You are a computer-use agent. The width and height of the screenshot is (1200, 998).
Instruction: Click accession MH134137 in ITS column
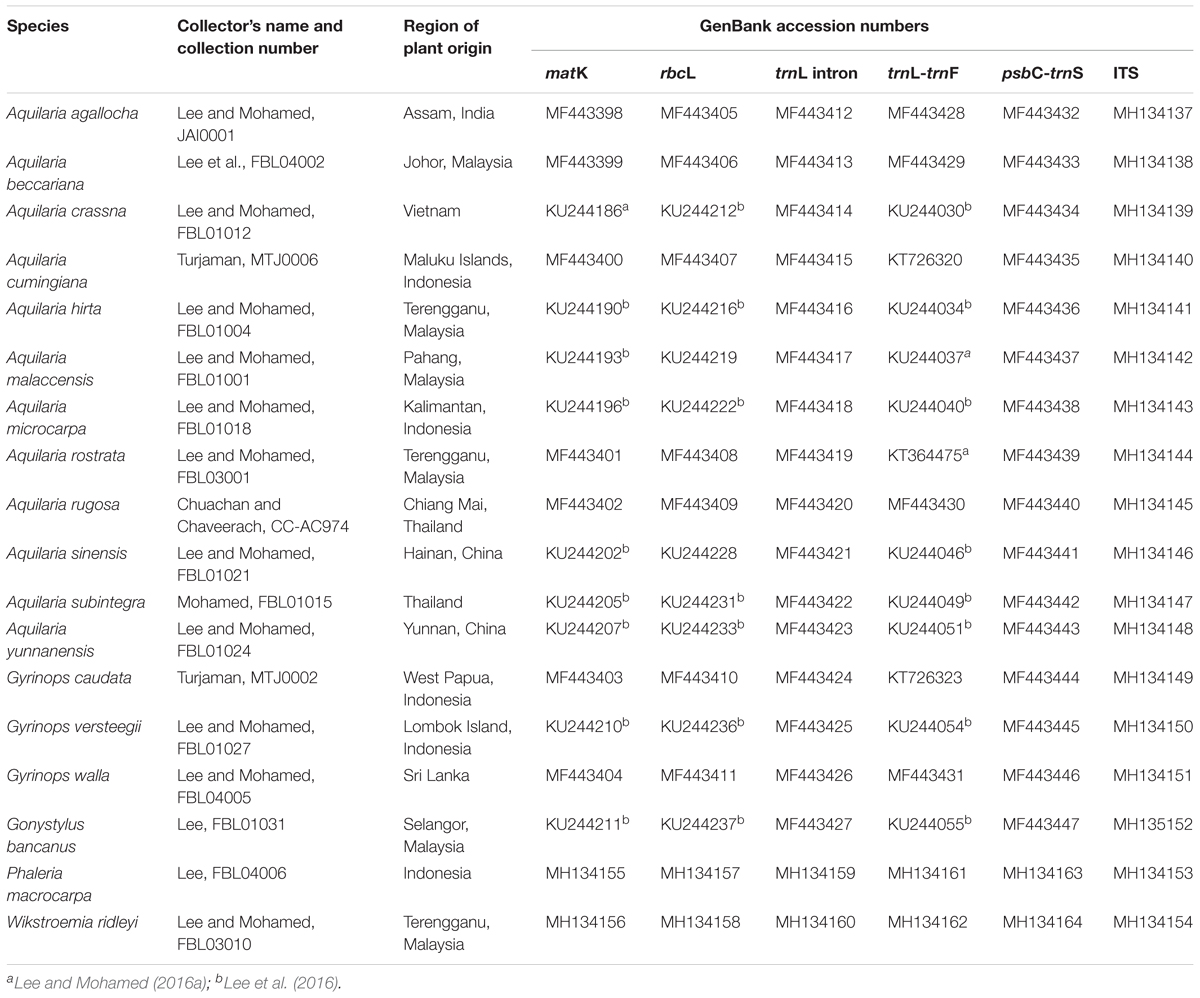tap(1152, 114)
